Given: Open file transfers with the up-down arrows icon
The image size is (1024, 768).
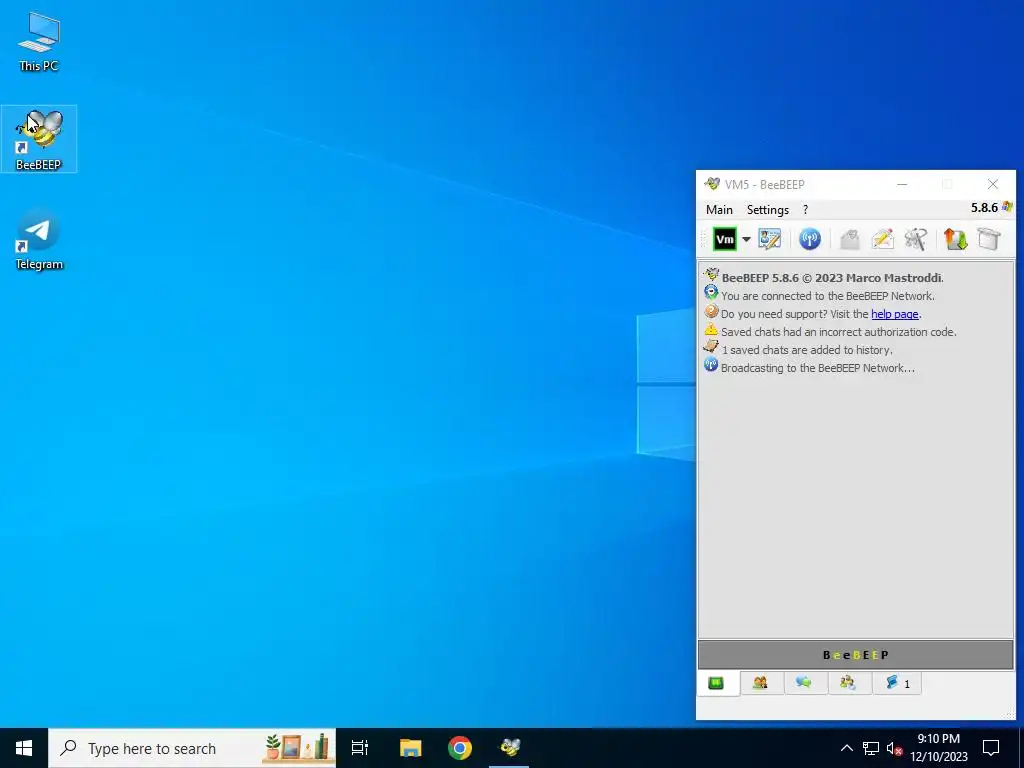Looking at the screenshot, I should [x=955, y=239].
